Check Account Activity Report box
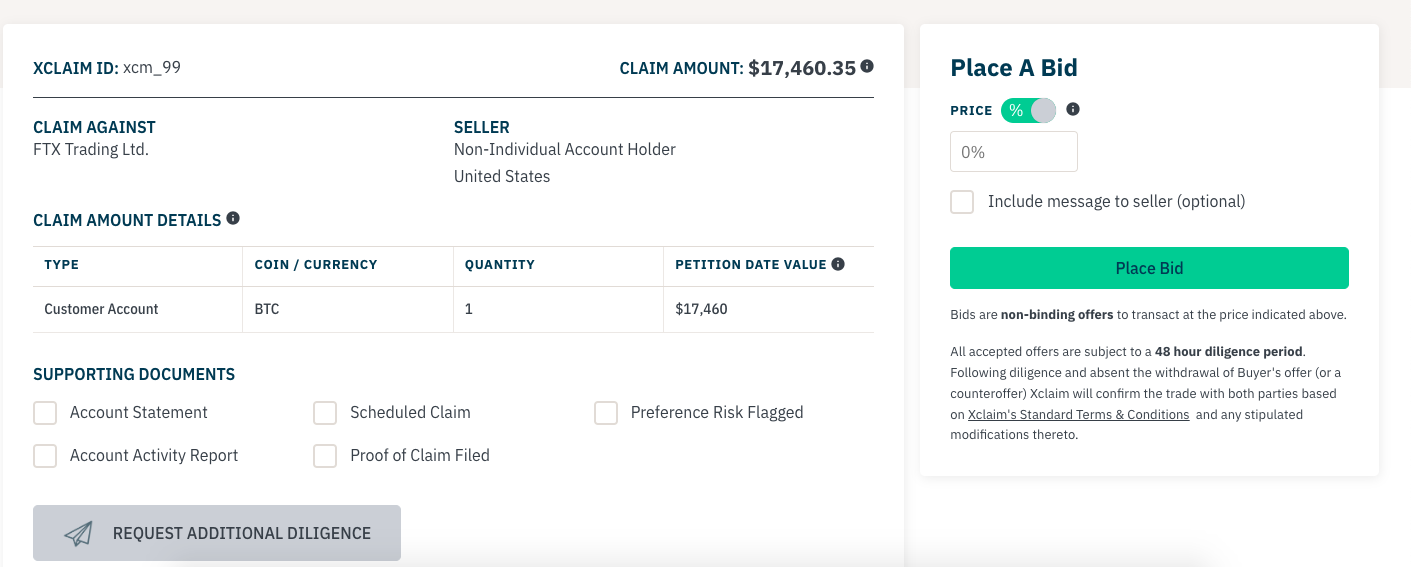 45,456
